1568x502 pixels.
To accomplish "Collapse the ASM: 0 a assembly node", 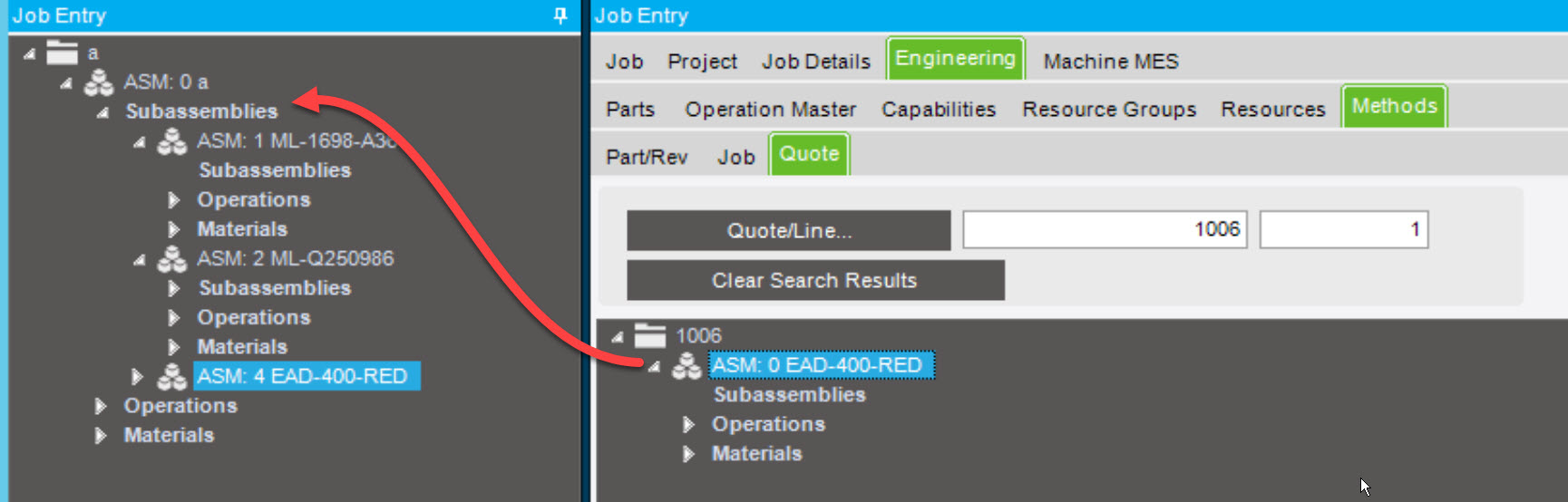I will [x=66, y=83].
